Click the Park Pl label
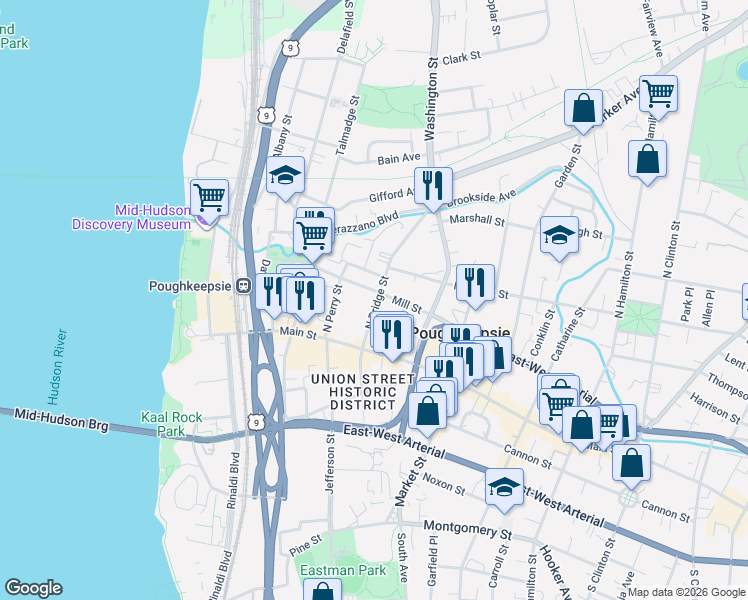Viewport: 748px width, 600px height. point(687,304)
